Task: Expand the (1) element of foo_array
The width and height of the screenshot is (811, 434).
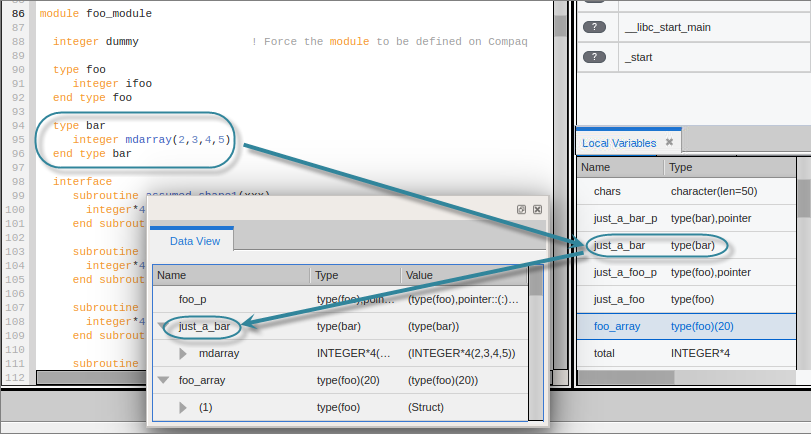Action: [183, 407]
